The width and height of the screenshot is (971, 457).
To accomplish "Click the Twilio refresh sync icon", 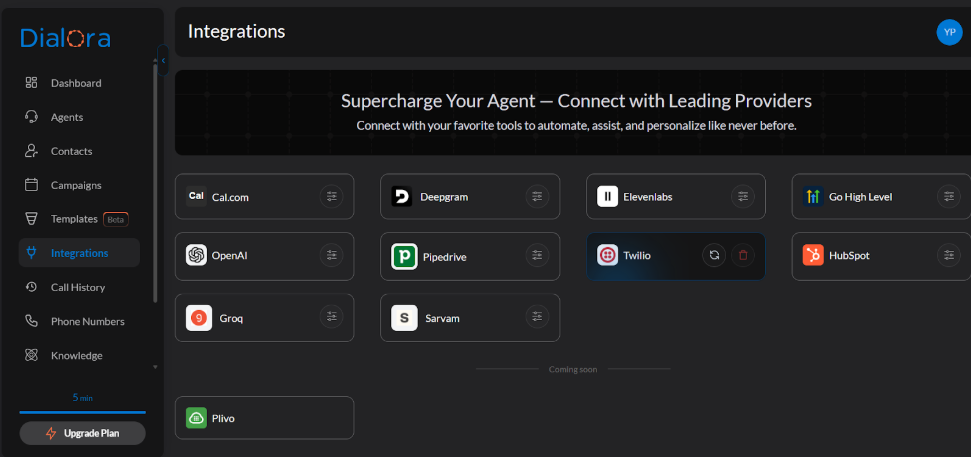I will 714,256.
